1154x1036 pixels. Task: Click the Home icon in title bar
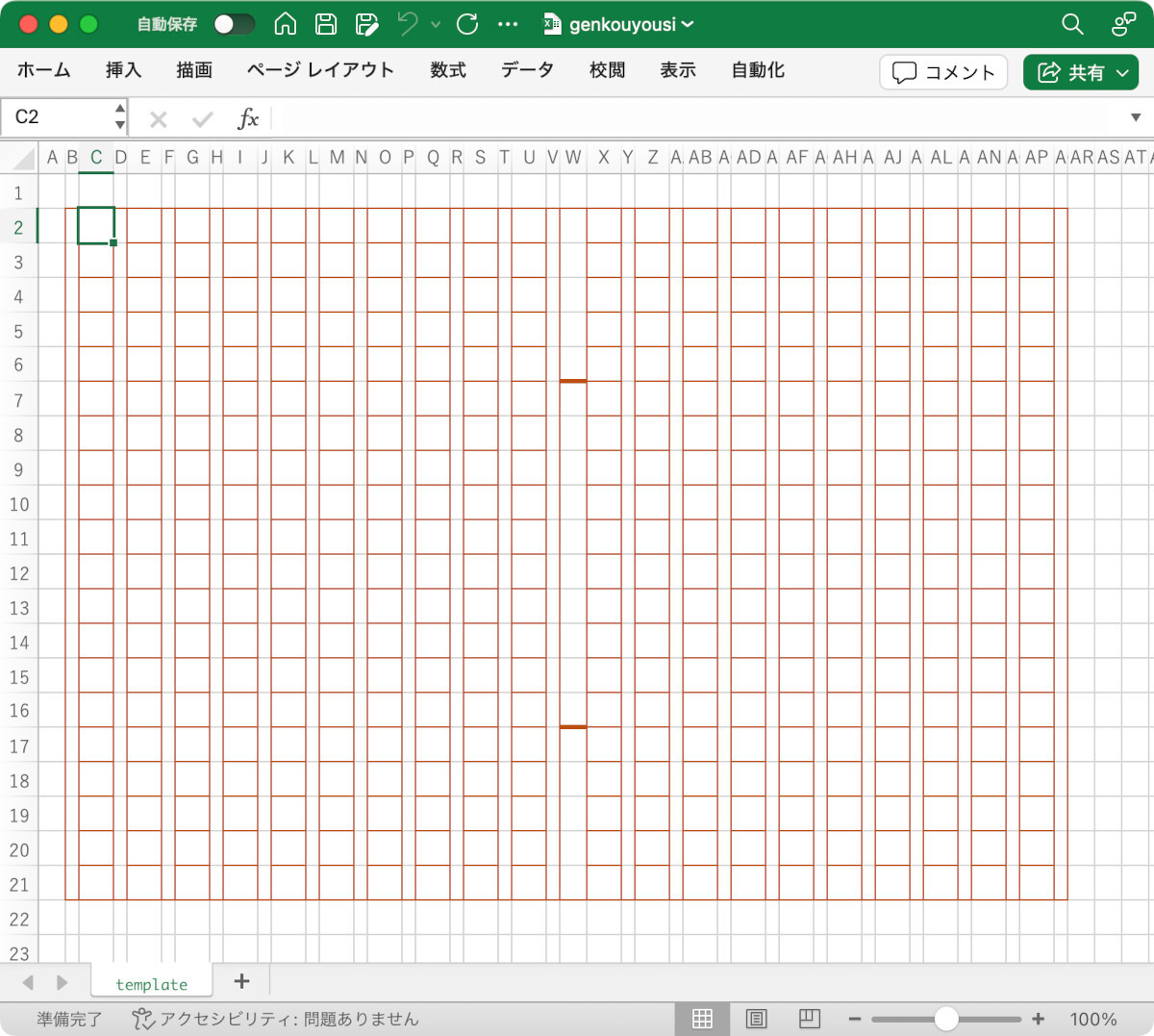(x=286, y=24)
